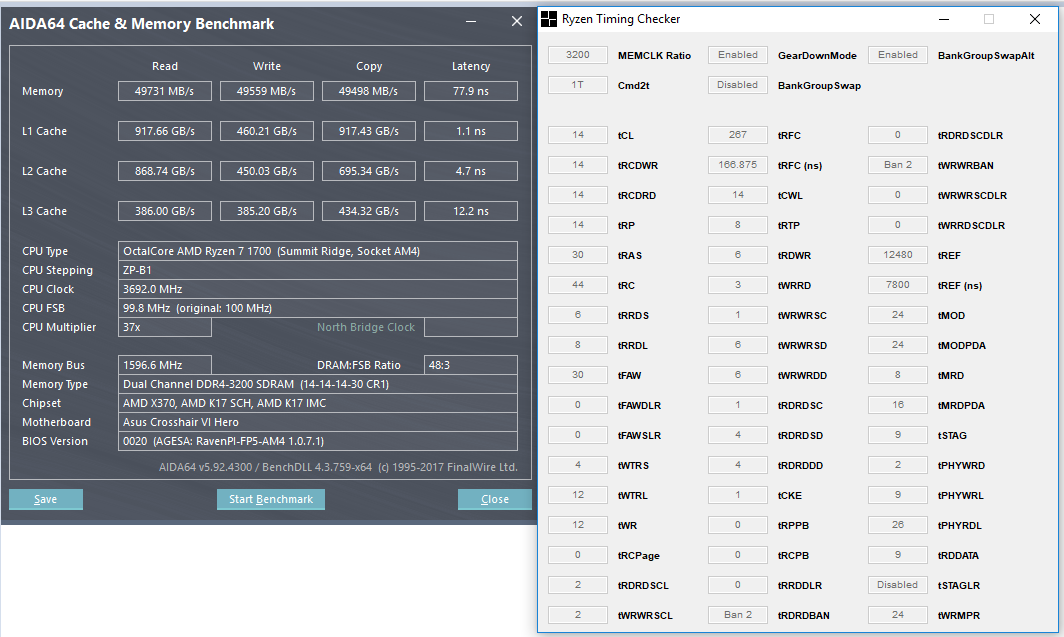1064x637 pixels.
Task: Click tRC value 44
Action: (578, 285)
